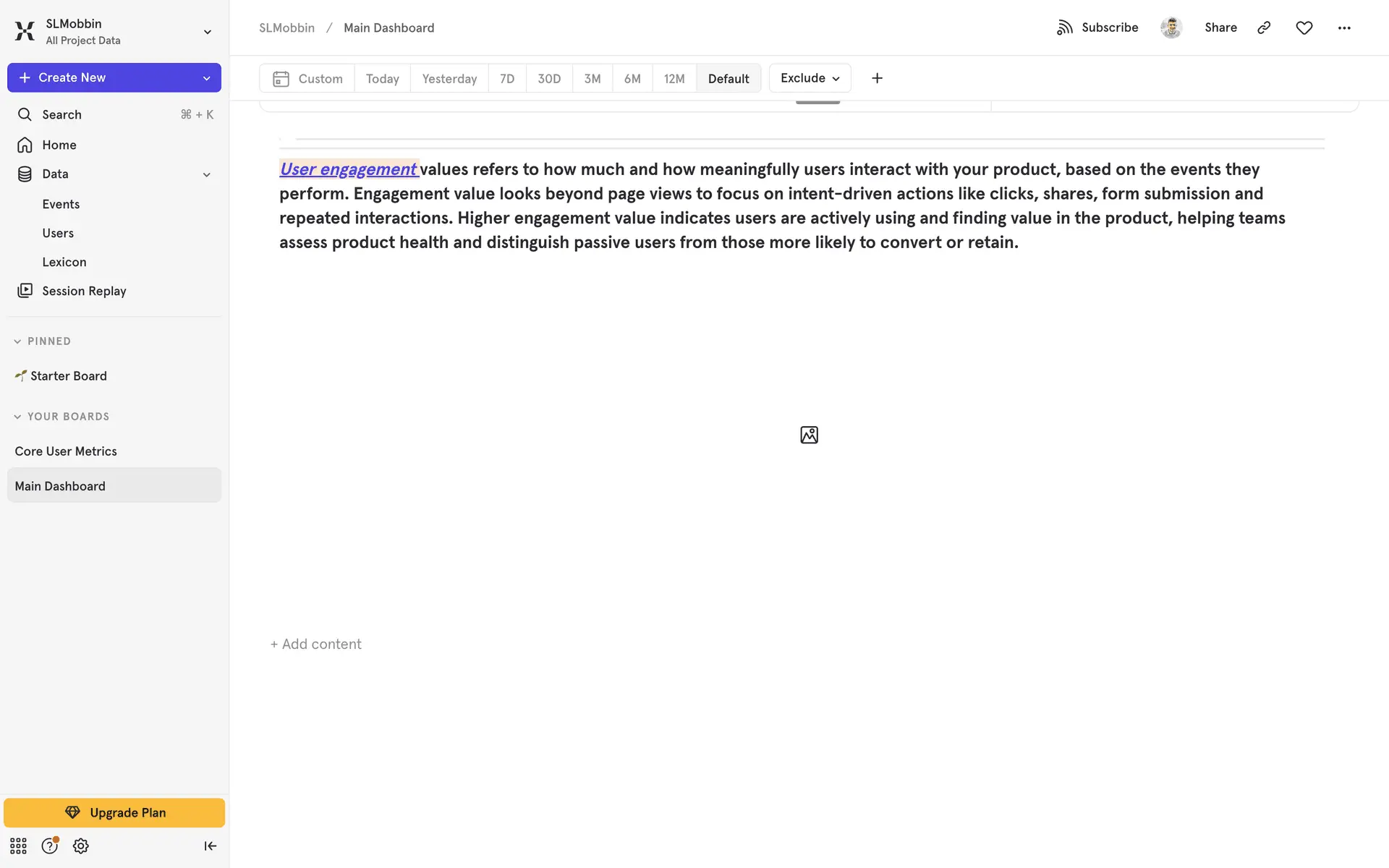
Task: Collapse the Your Boards section
Action: pyautogui.click(x=17, y=417)
